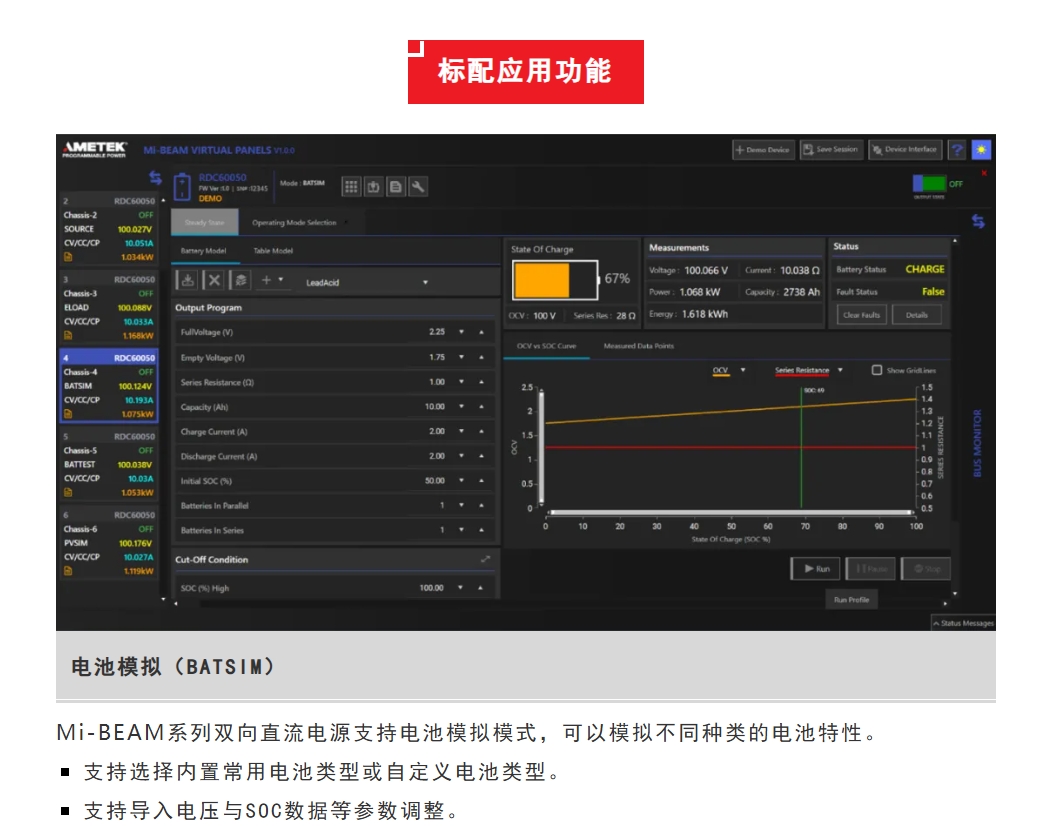This screenshot has height=826, width=1041.
Task: Click the blue swap arrows above BUS MONITOR
Action: pos(978,221)
